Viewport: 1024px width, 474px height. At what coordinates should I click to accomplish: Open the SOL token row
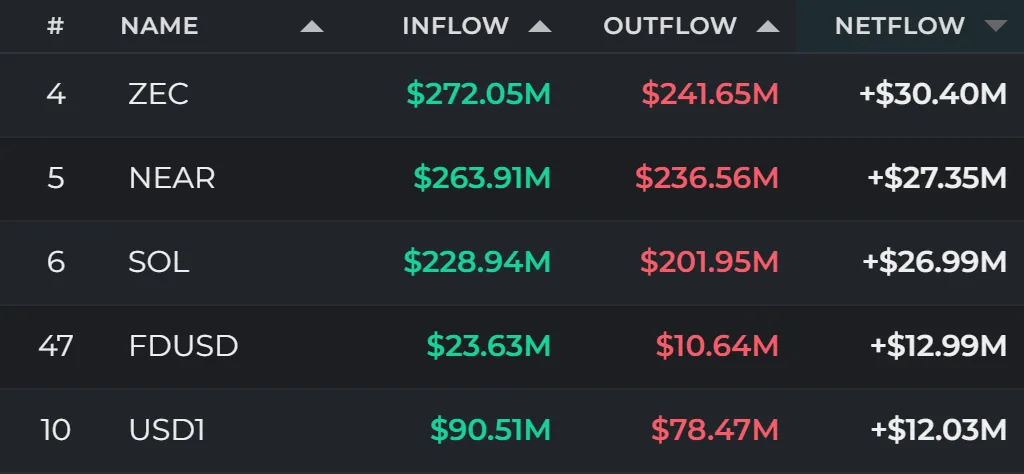(x=512, y=262)
